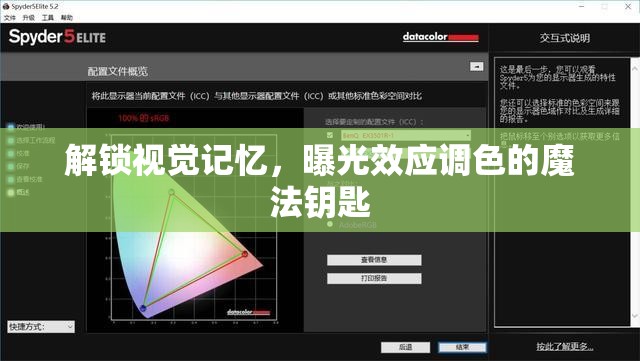Click the 交互式说明 panel title

pyautogui.click(x=565, y=38)
